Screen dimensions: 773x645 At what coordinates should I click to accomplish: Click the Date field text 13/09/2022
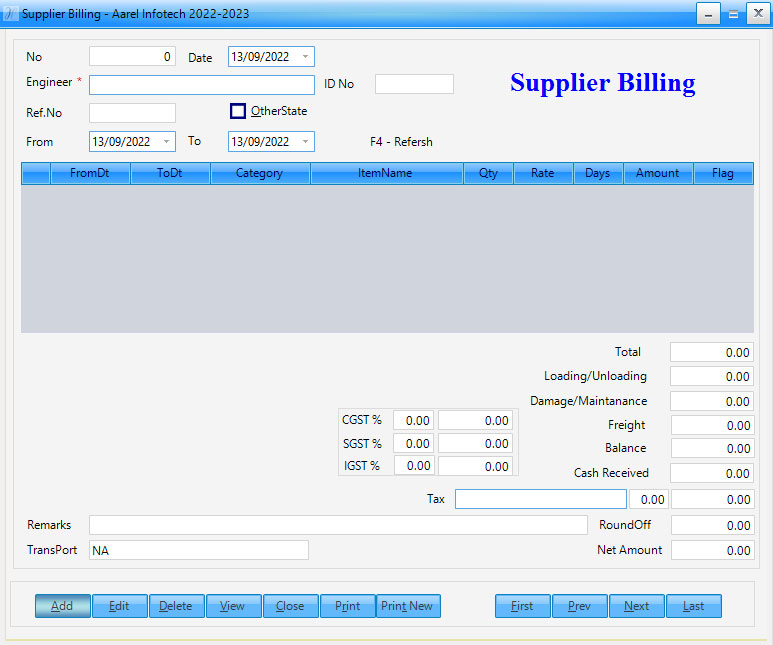pyautogui.click(x=260, y=57)
